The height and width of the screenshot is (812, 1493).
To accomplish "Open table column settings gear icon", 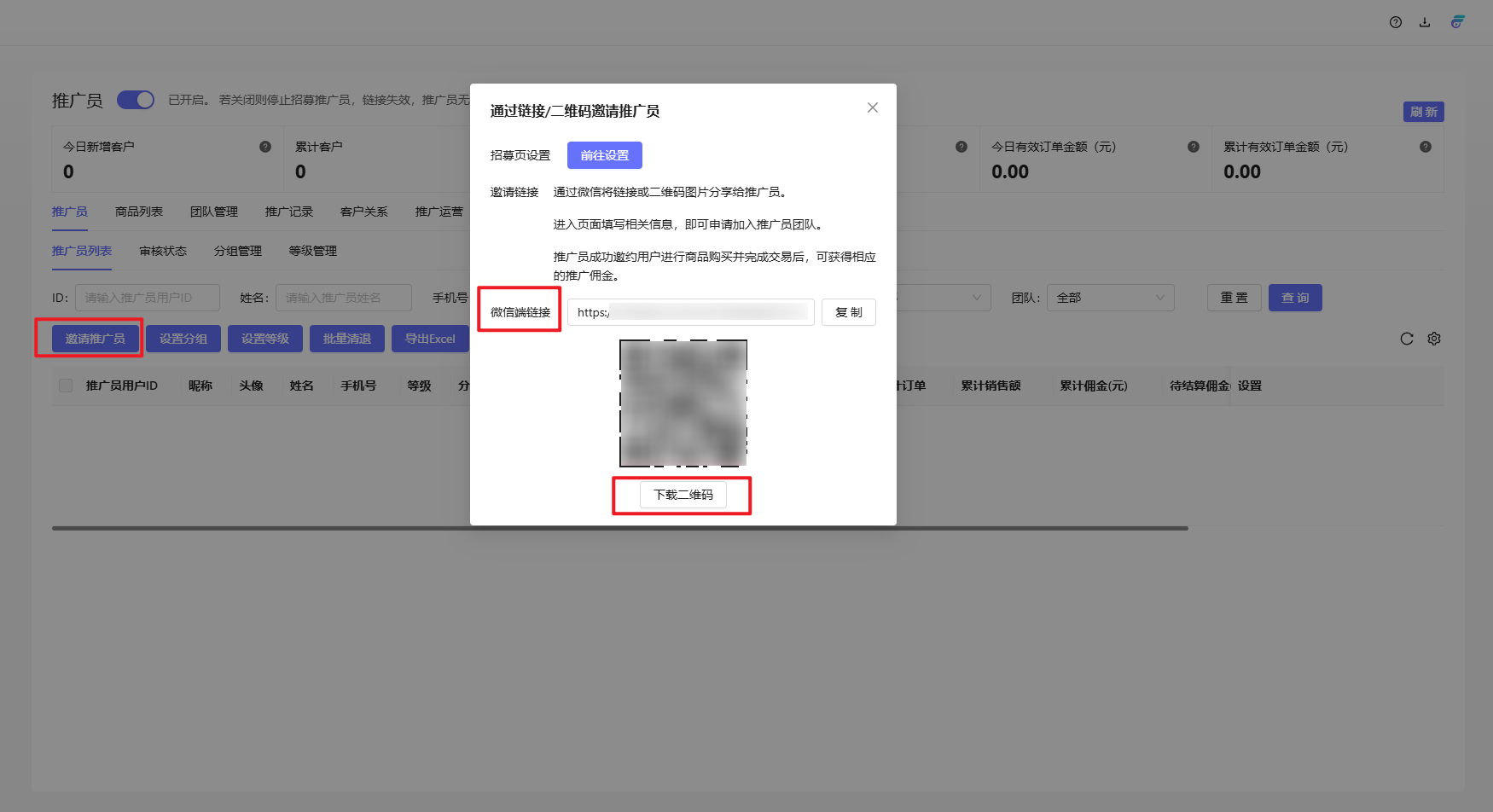I will pos(1434,339).
